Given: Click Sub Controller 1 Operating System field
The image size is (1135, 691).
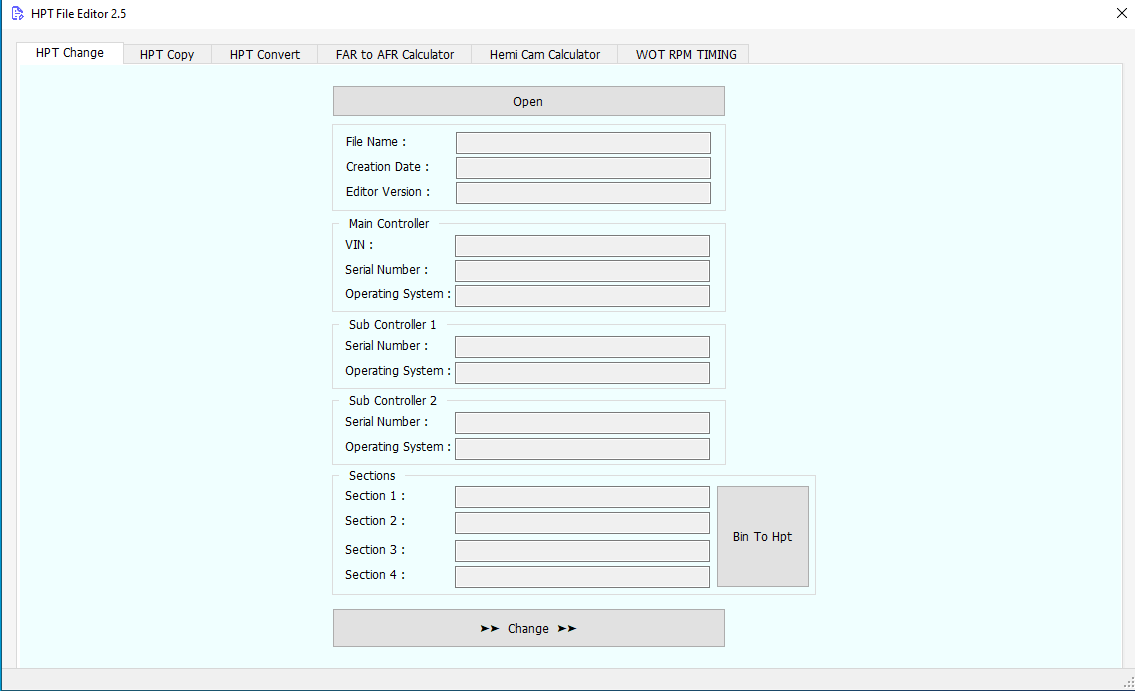Looking at the screenshot, I should (x=583, y=373).
